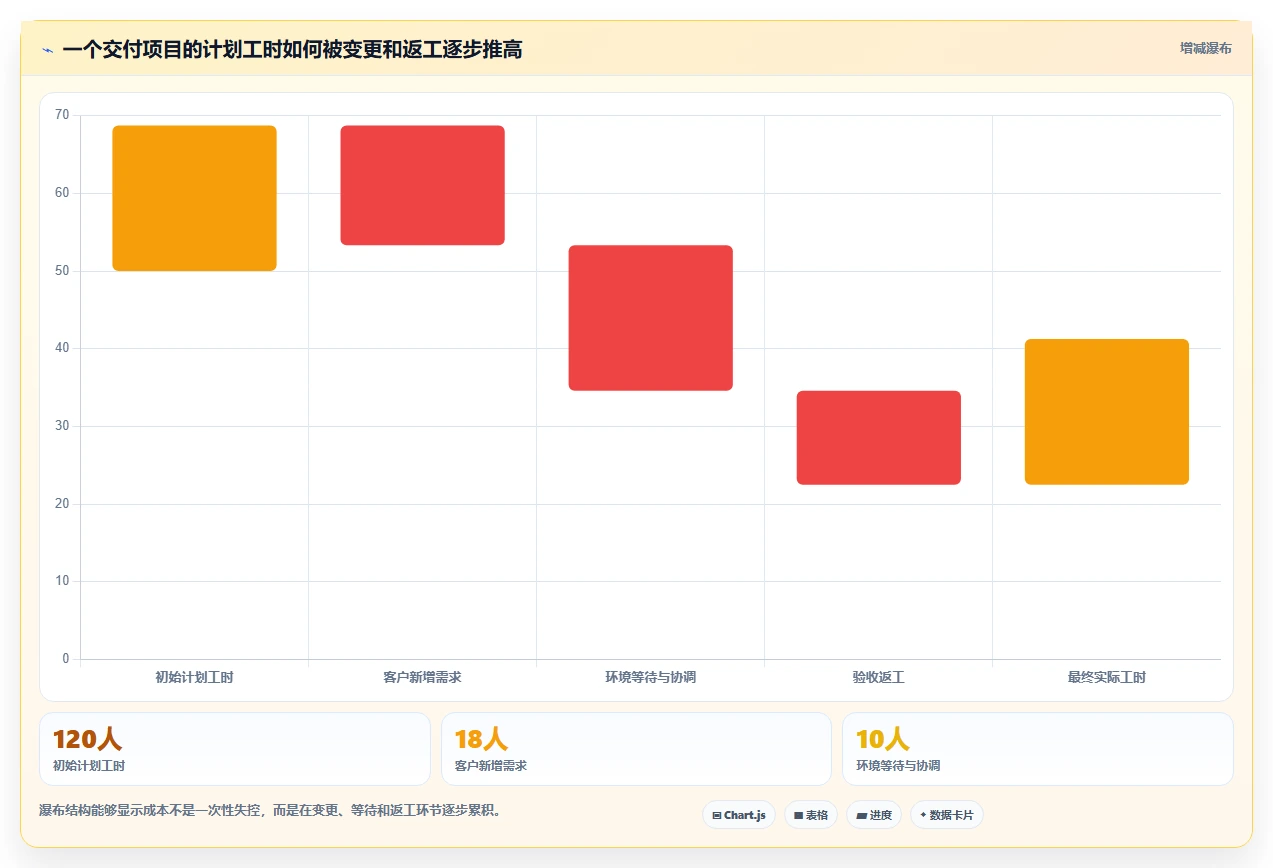The width and height of the screenshot is (1273, 868).
Task: Click the chart title about 计划工时
Action: point(292,49)
